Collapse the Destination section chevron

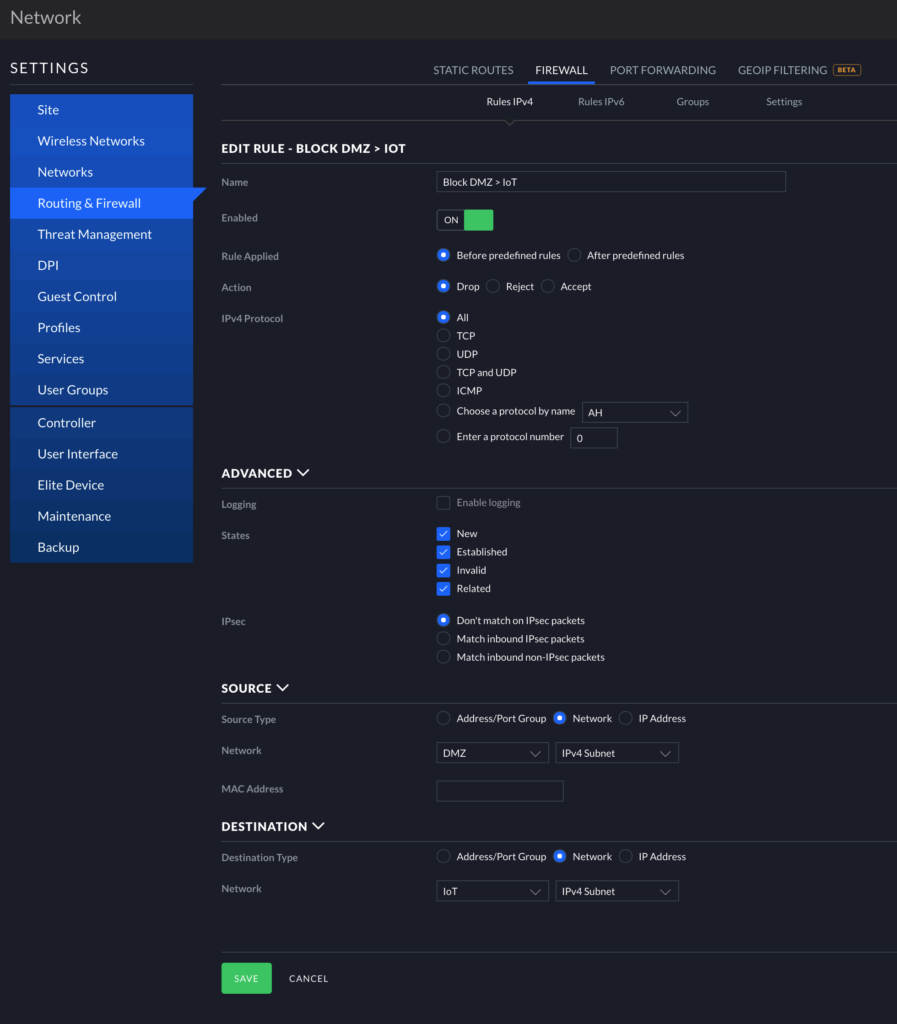click(318, 826)
